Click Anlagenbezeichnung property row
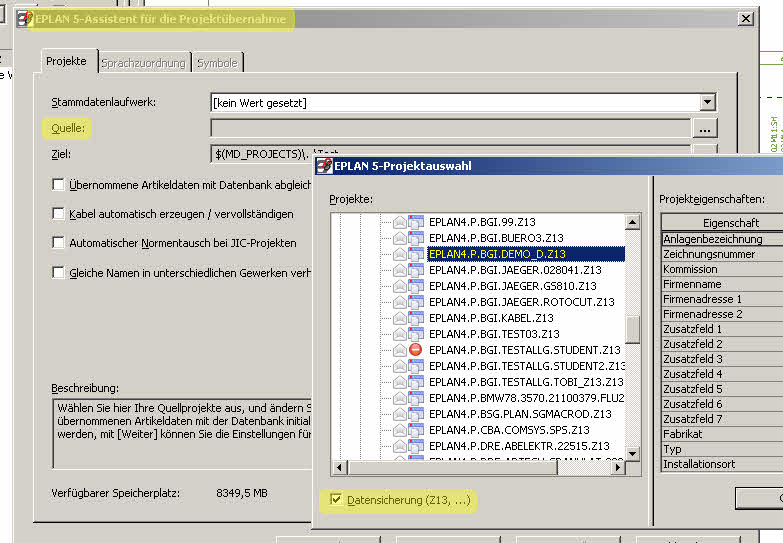 click(722, 239)
